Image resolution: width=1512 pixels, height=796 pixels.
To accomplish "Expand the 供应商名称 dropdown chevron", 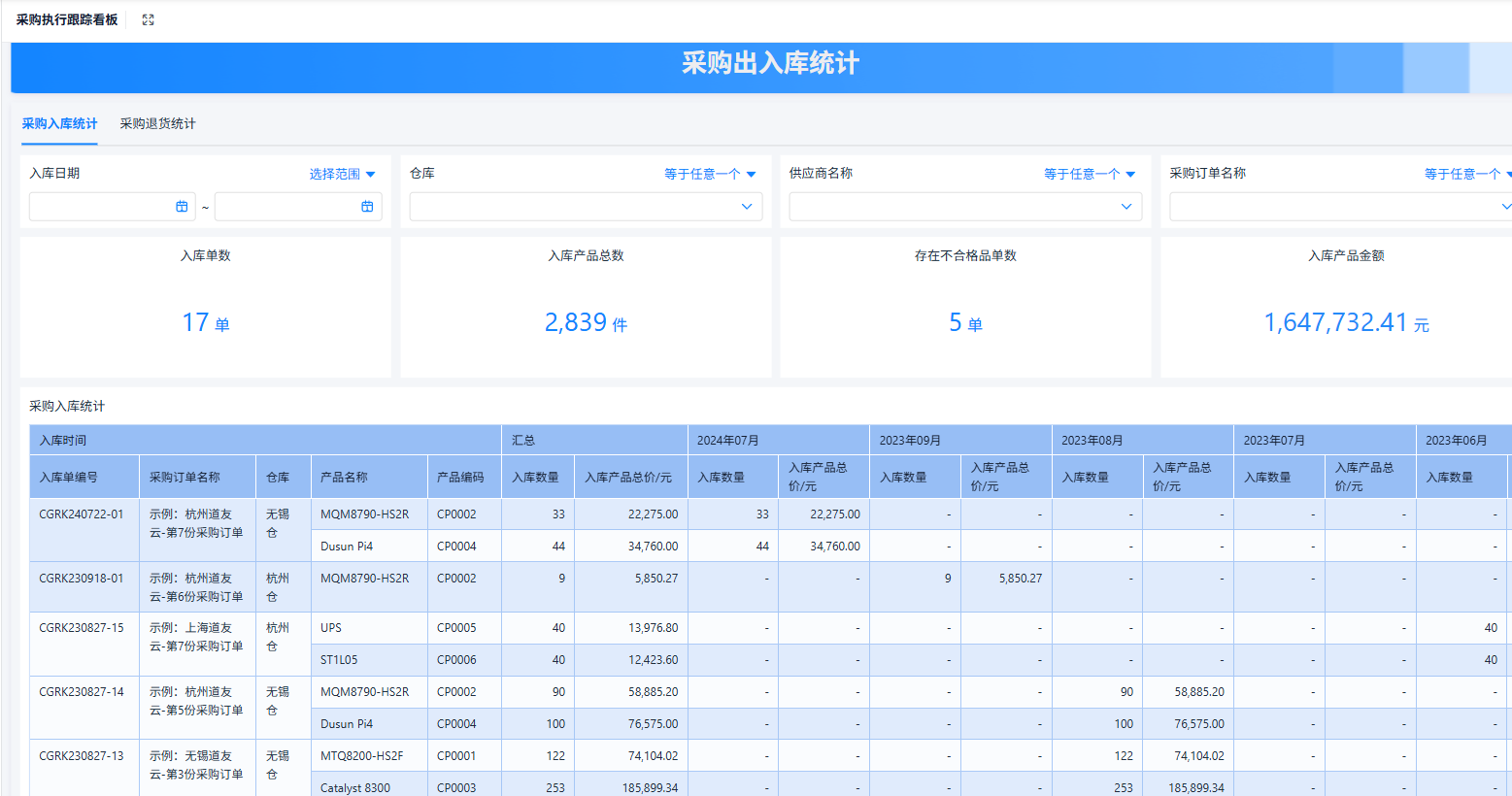I will click(1126, 206).
